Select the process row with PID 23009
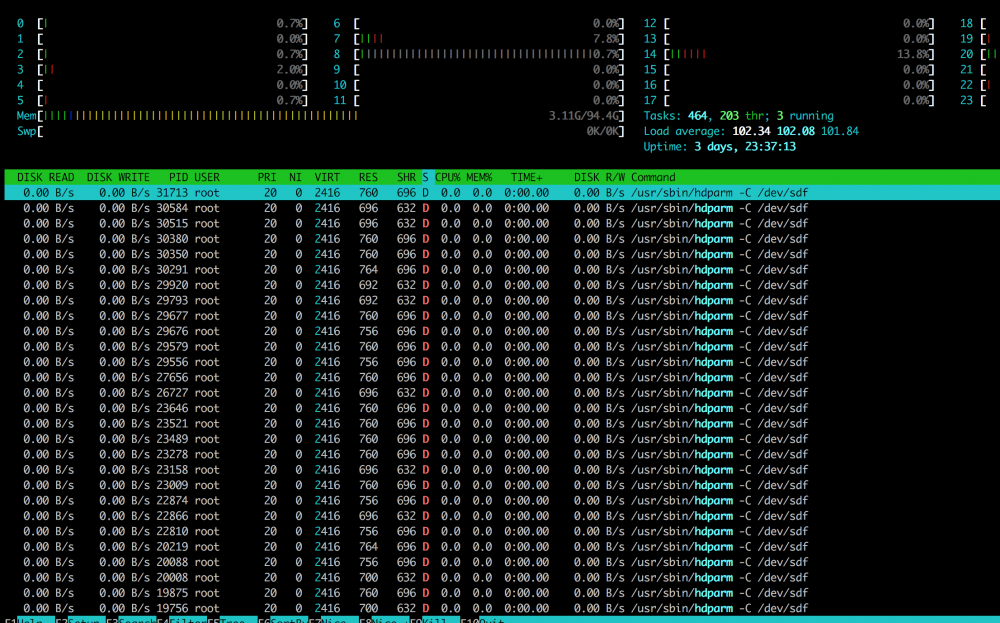The width and height of the screenshot is (1000, 623). tap(502, 485)
